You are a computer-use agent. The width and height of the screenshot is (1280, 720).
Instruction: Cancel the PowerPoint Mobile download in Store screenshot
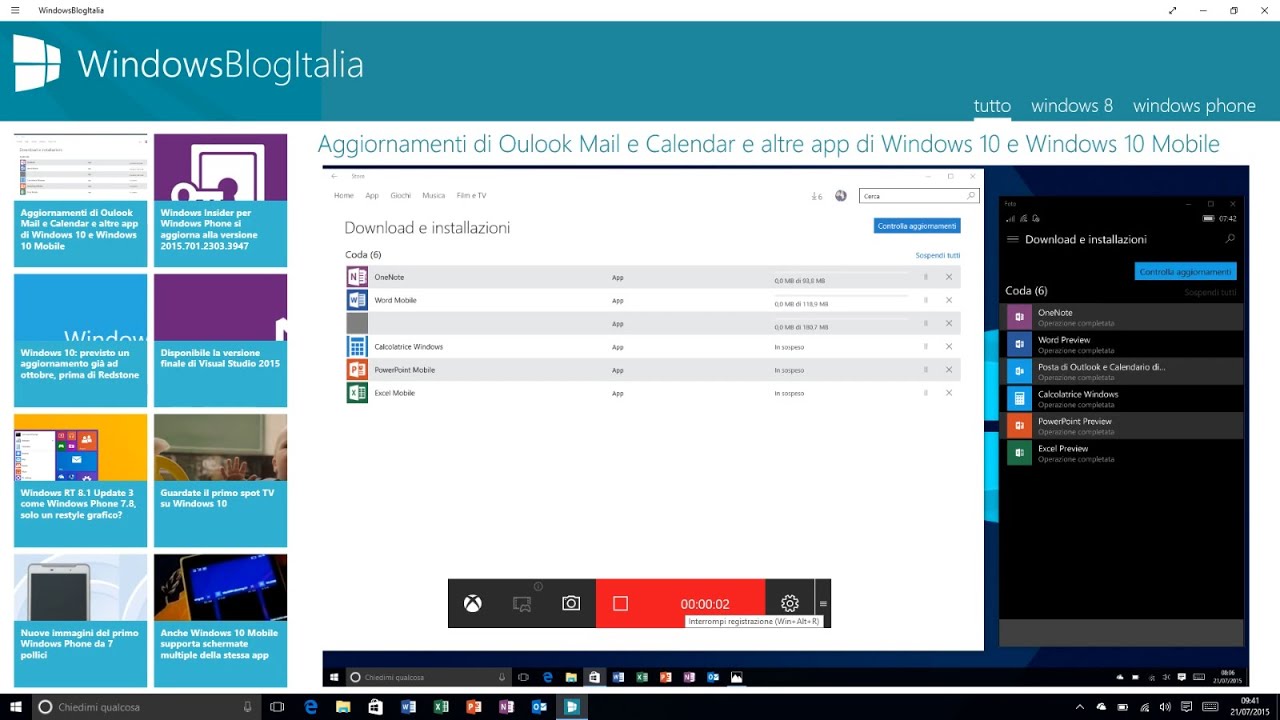(949, 370)
